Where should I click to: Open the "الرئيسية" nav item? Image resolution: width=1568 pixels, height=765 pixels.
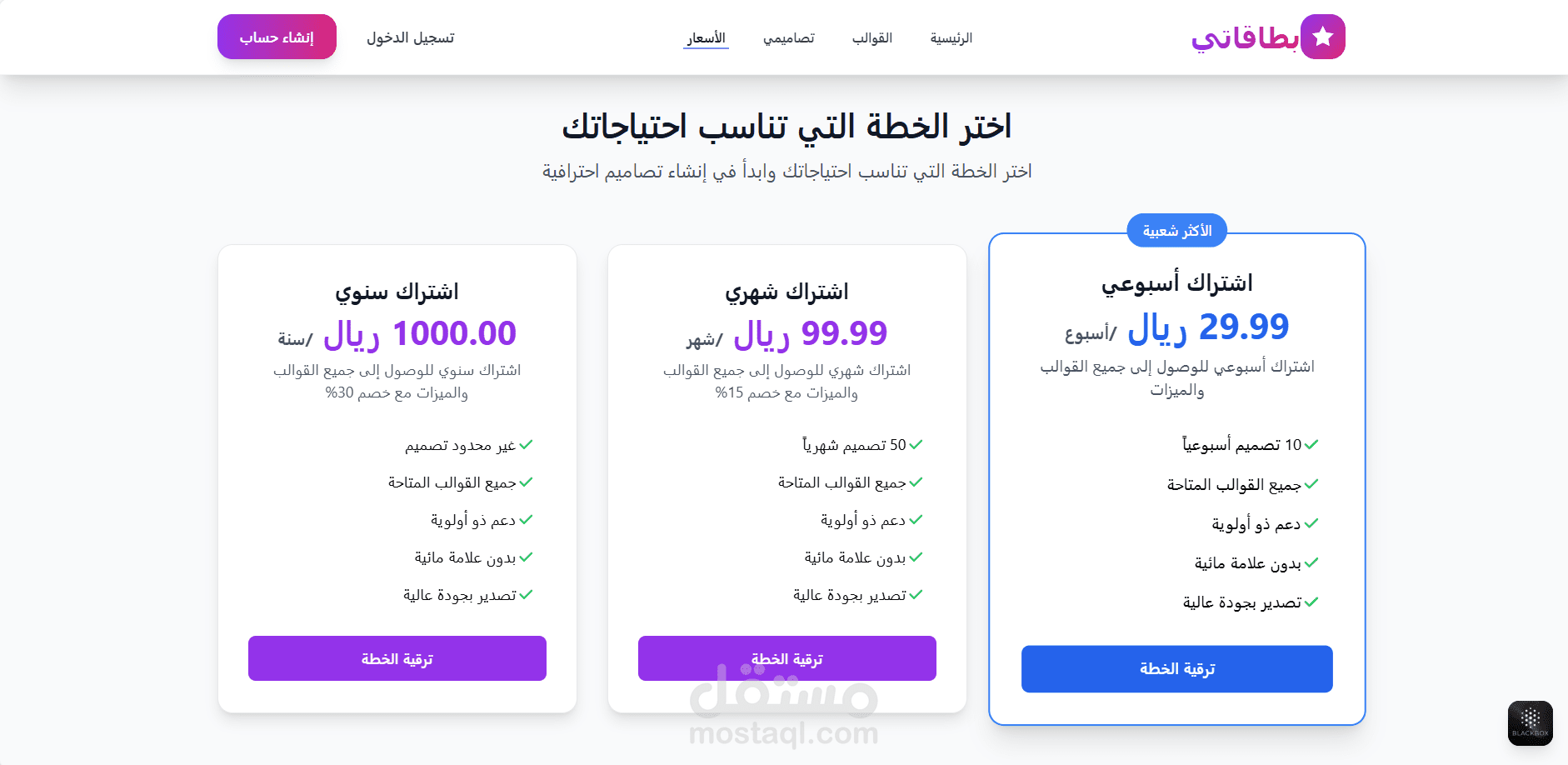[x=951, y=38]
